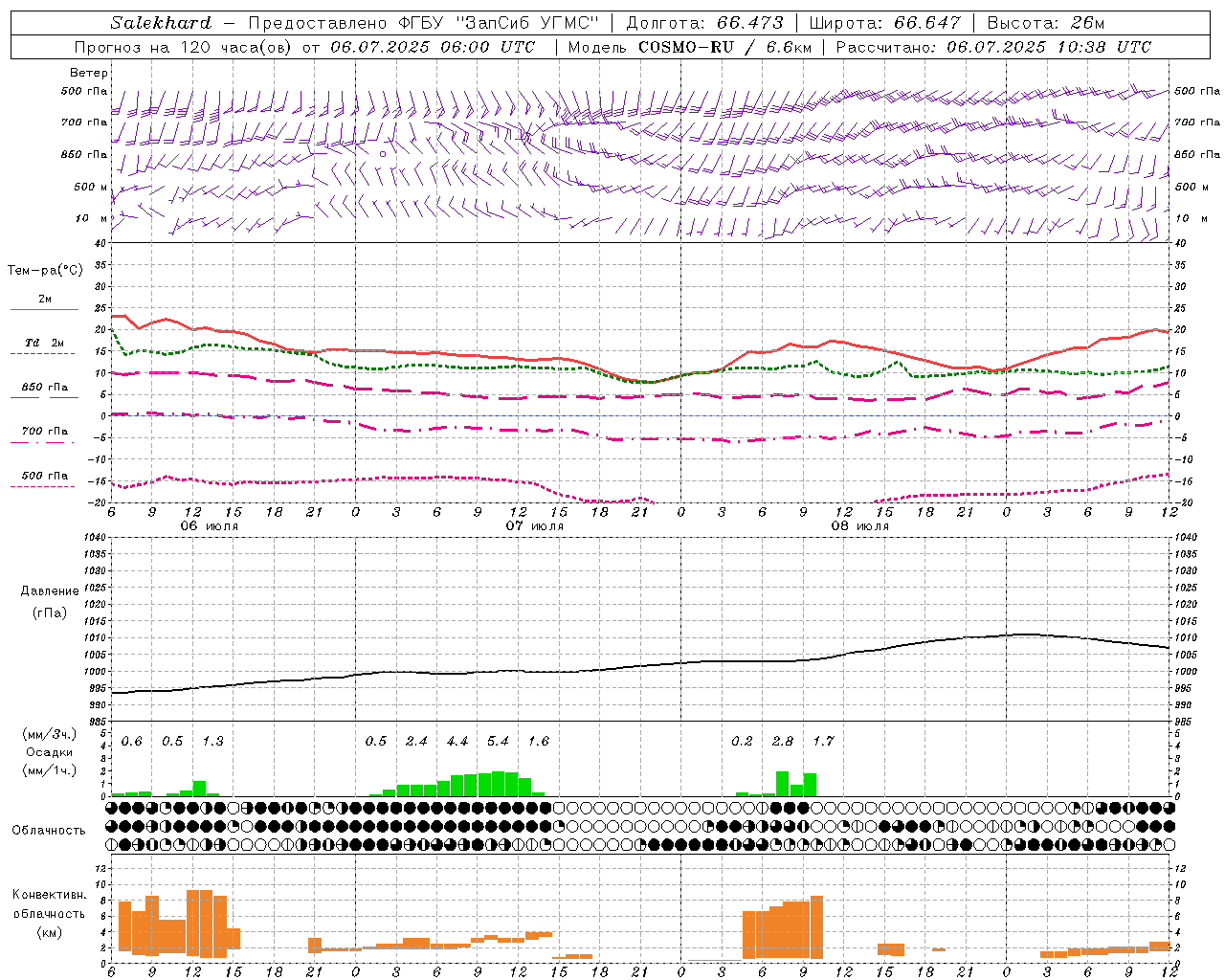Click the '2.8' precipitation total value
1225x980 pixels.
pos(783,742)
